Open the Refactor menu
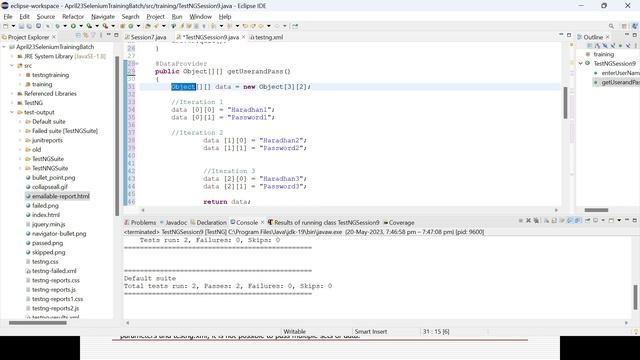 (x=73, y=16)
